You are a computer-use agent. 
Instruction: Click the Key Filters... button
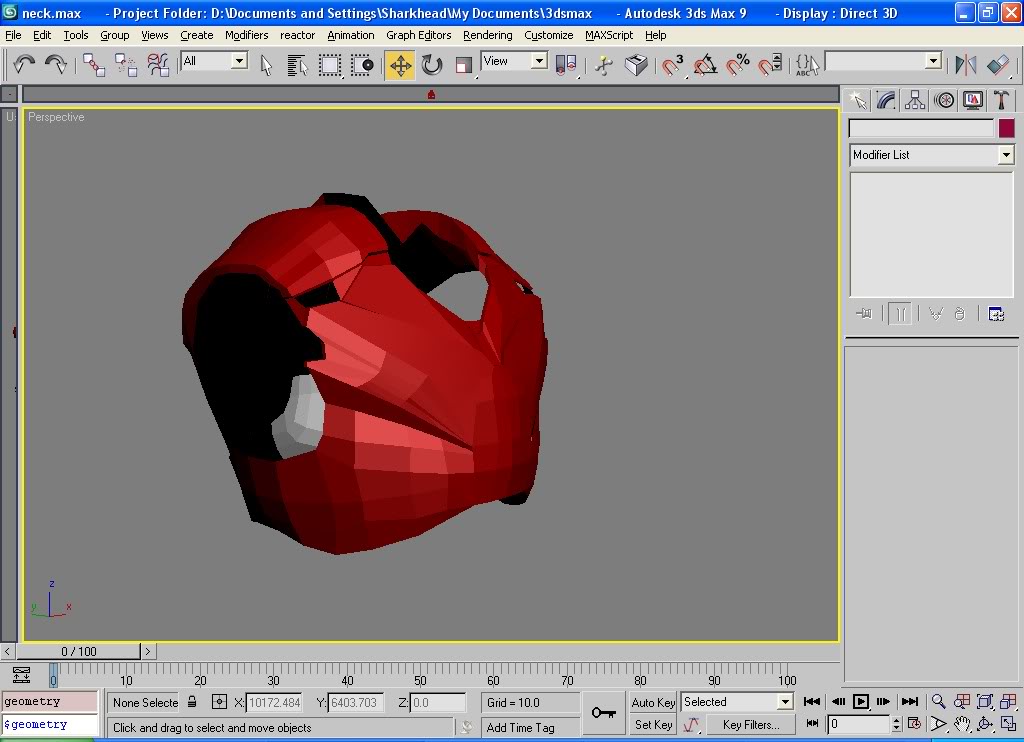[749, 725]
